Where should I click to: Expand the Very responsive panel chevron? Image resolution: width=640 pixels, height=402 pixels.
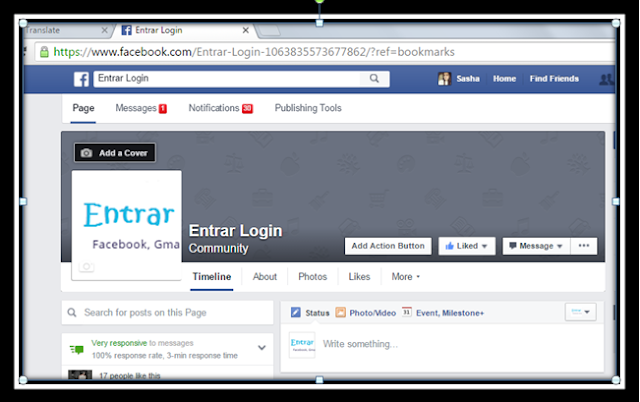[x=262, y=348]
